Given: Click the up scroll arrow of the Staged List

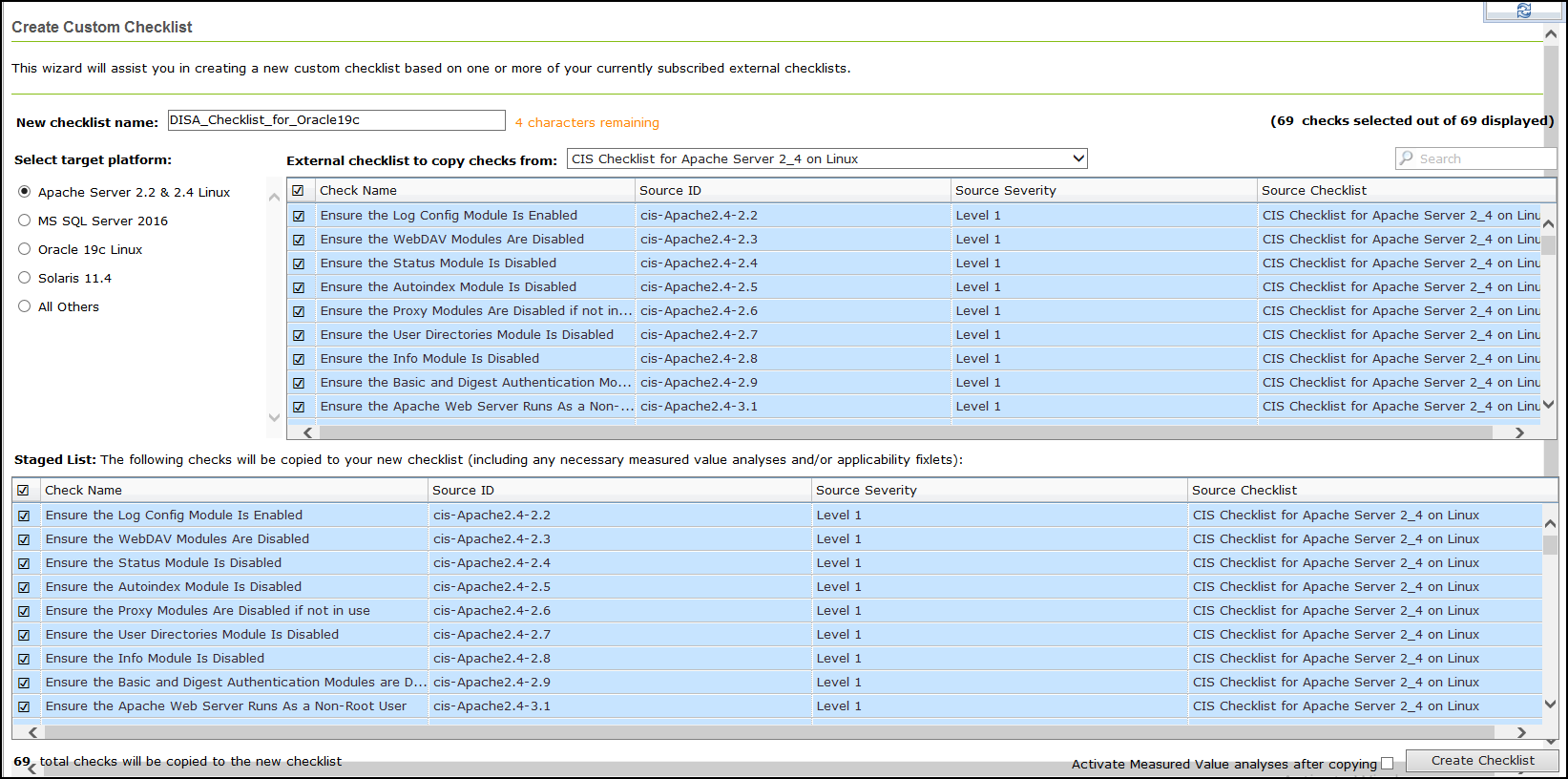Looking at the screenshot, I should [1550, 523].
